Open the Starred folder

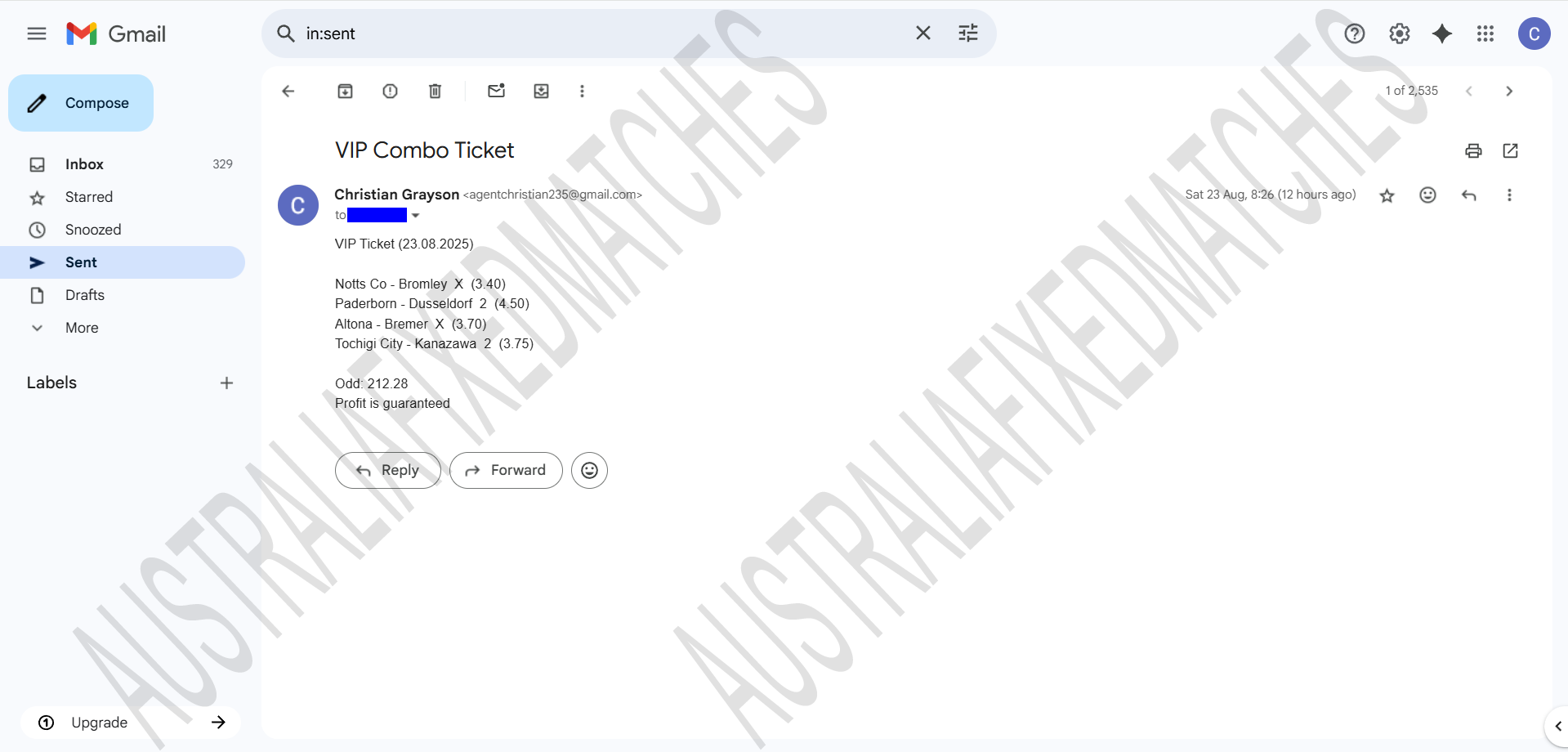[123, 197]
